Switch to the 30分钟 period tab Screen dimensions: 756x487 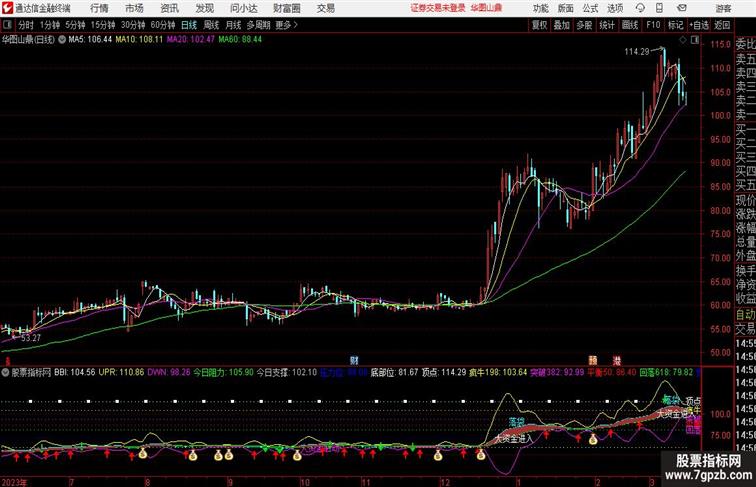tap(133, 25)
